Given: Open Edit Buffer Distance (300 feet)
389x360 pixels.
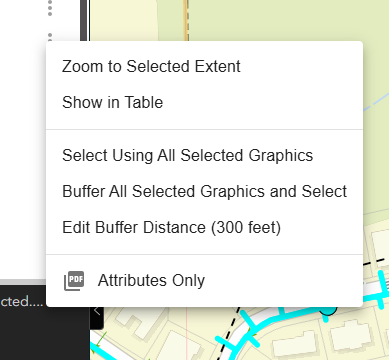Looking at the screenshot, I should point(171,227).
